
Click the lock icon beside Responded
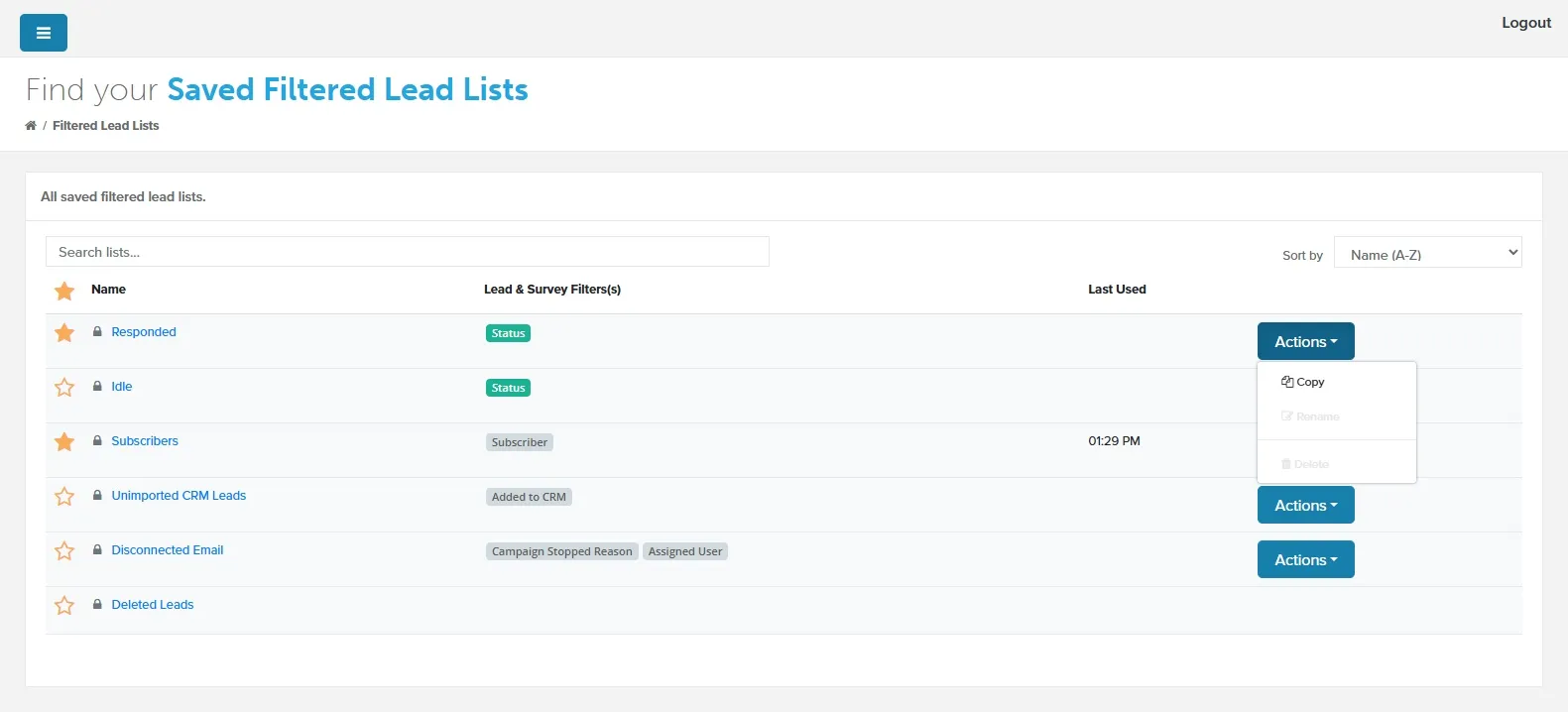pyautogui.click(x=97, y=332)
